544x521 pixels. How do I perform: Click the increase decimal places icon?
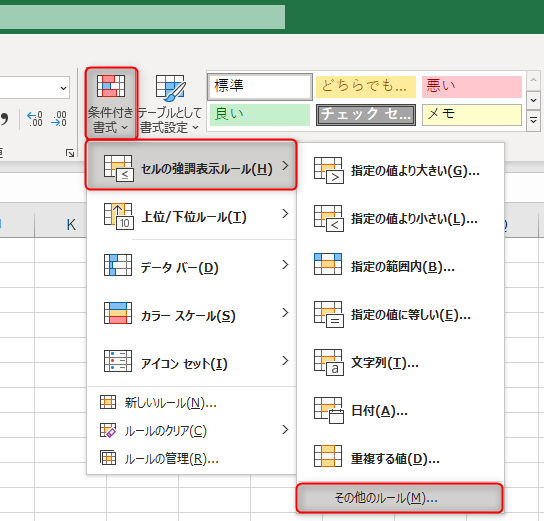[x=35, y=119]
